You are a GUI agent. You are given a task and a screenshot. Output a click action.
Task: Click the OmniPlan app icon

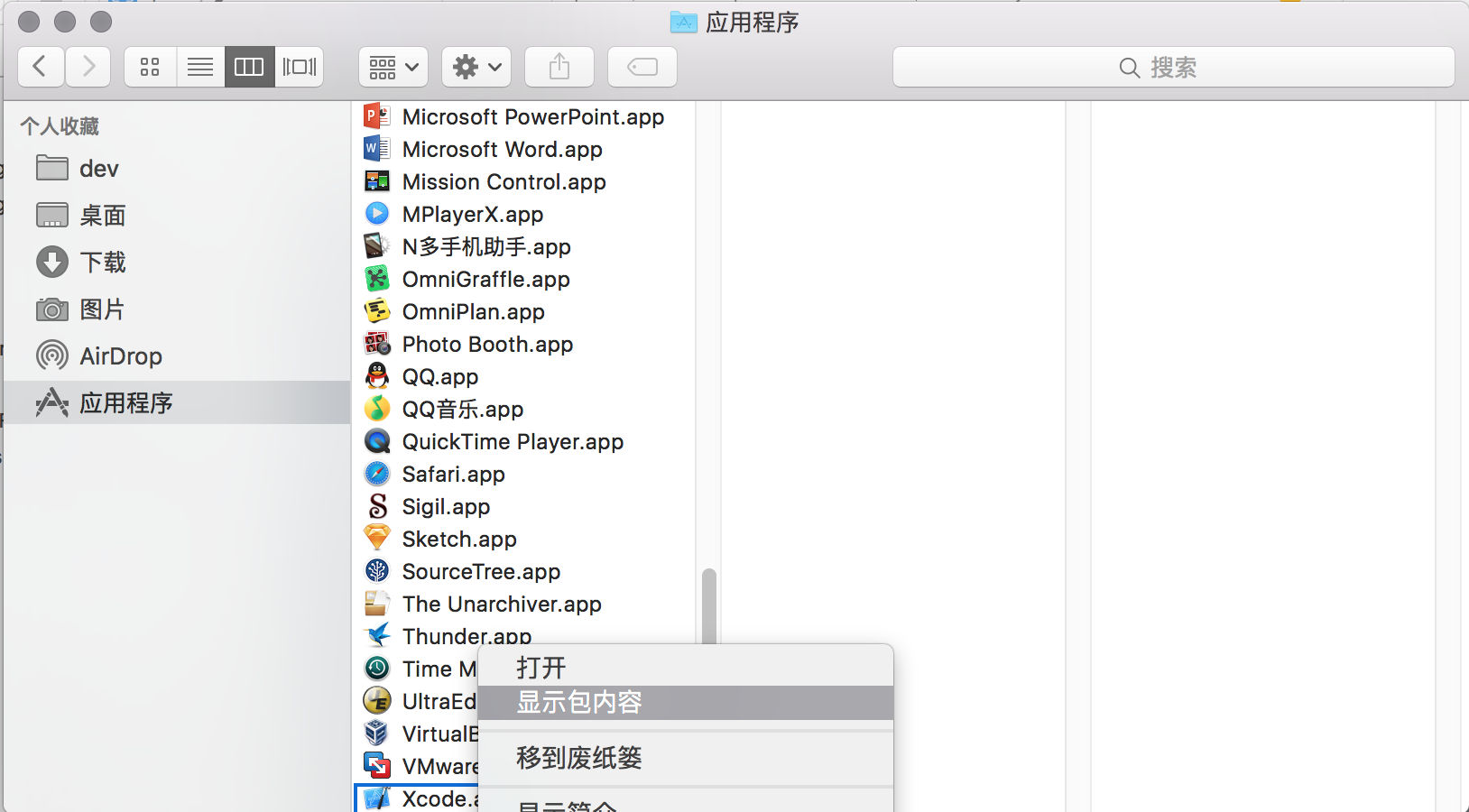(376, 311)
